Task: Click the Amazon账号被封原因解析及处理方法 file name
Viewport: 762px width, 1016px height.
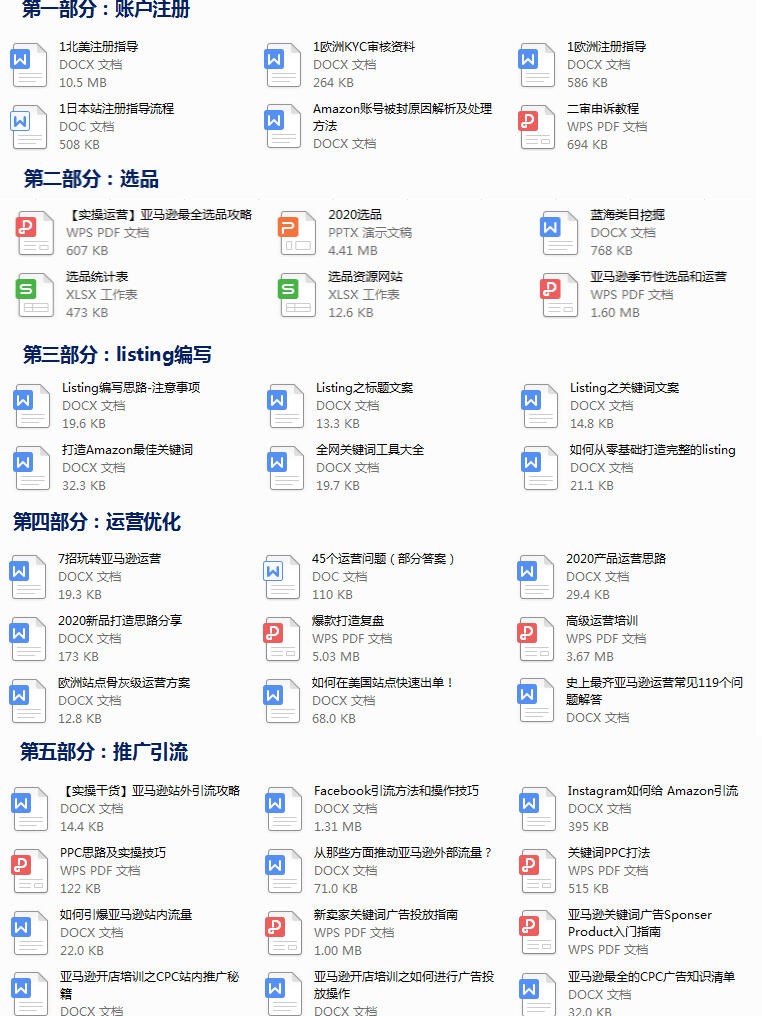Action: click(x=402, y=117)
